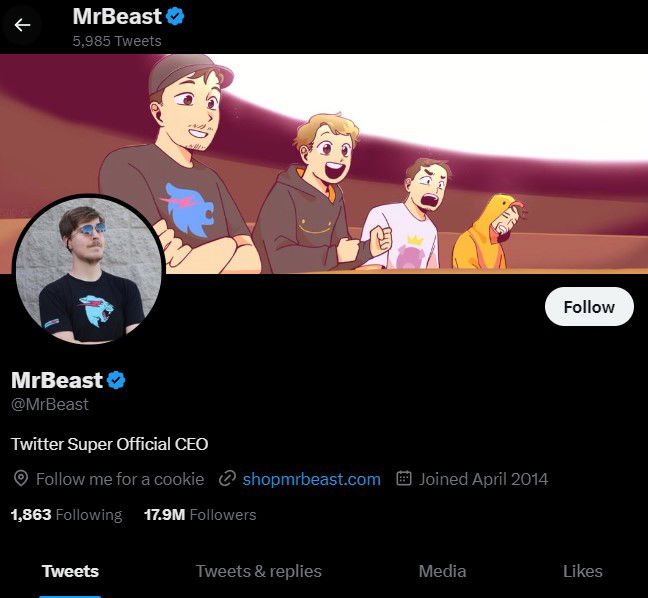Viewport: 648px width, 598px height.
Task: Click the link chain icon
Action: click(x=227, y=479)
